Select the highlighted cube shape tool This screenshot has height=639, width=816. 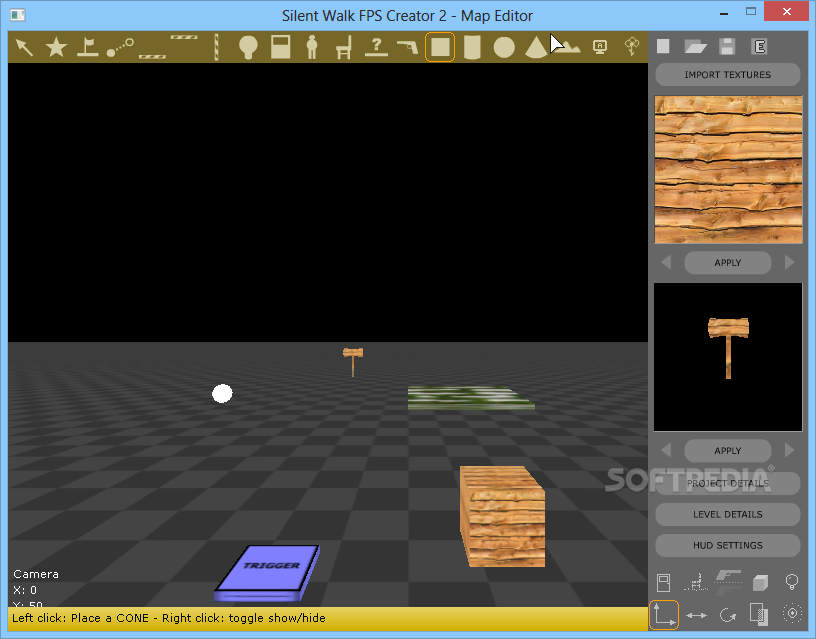440,47
